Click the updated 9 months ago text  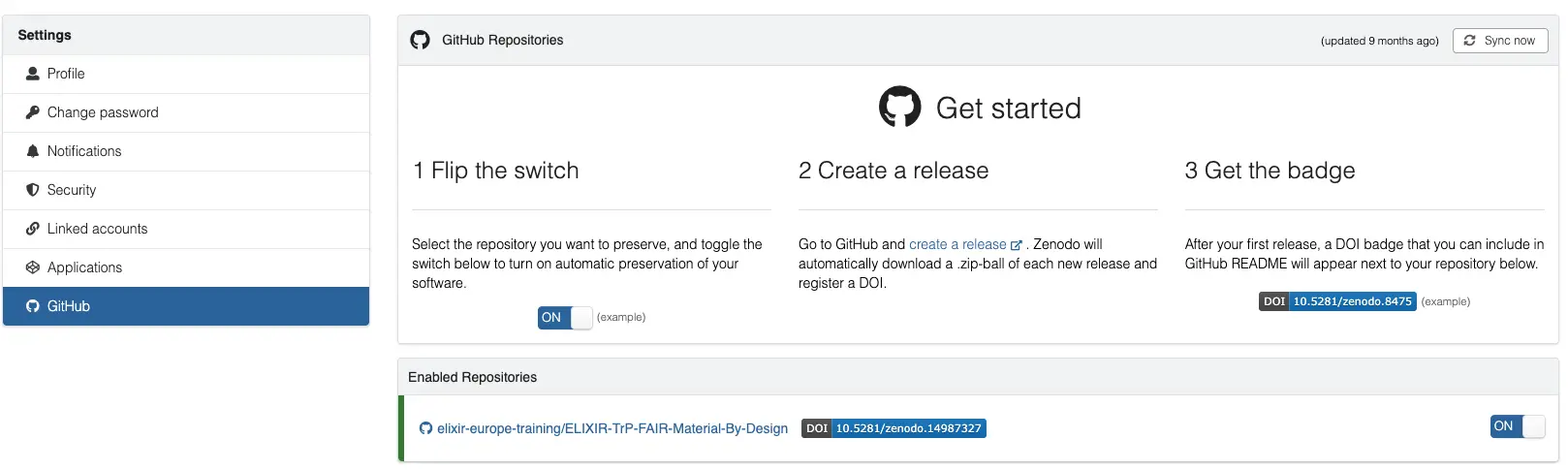[x=1379, y=41]
